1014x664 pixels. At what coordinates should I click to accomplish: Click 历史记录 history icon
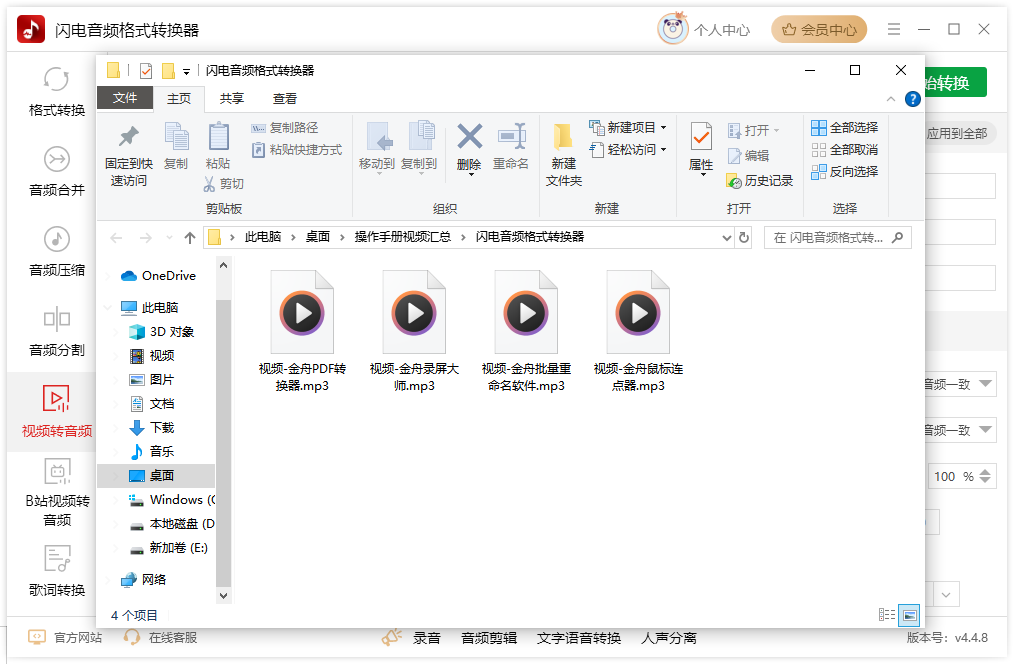click(x=760, y=181)
